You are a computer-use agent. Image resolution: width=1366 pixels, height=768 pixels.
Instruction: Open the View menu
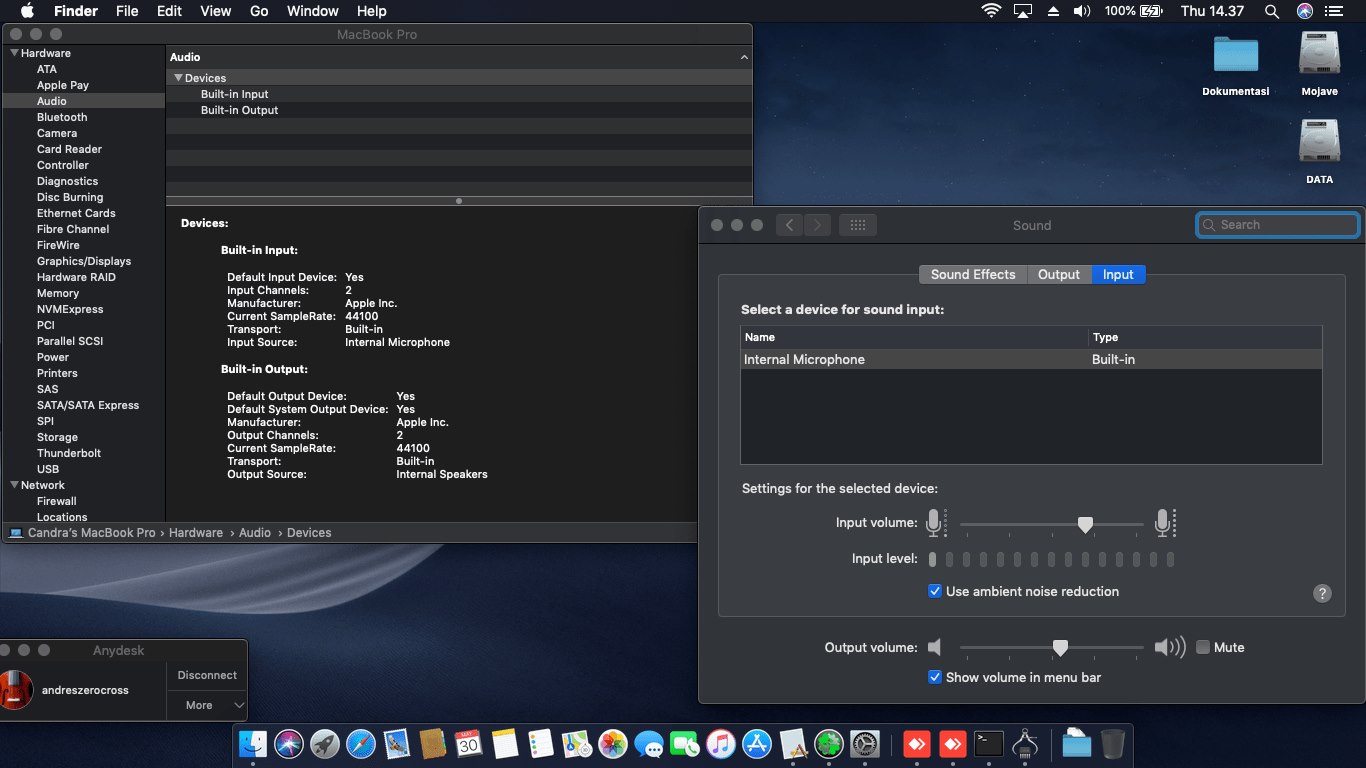point(215,11)
